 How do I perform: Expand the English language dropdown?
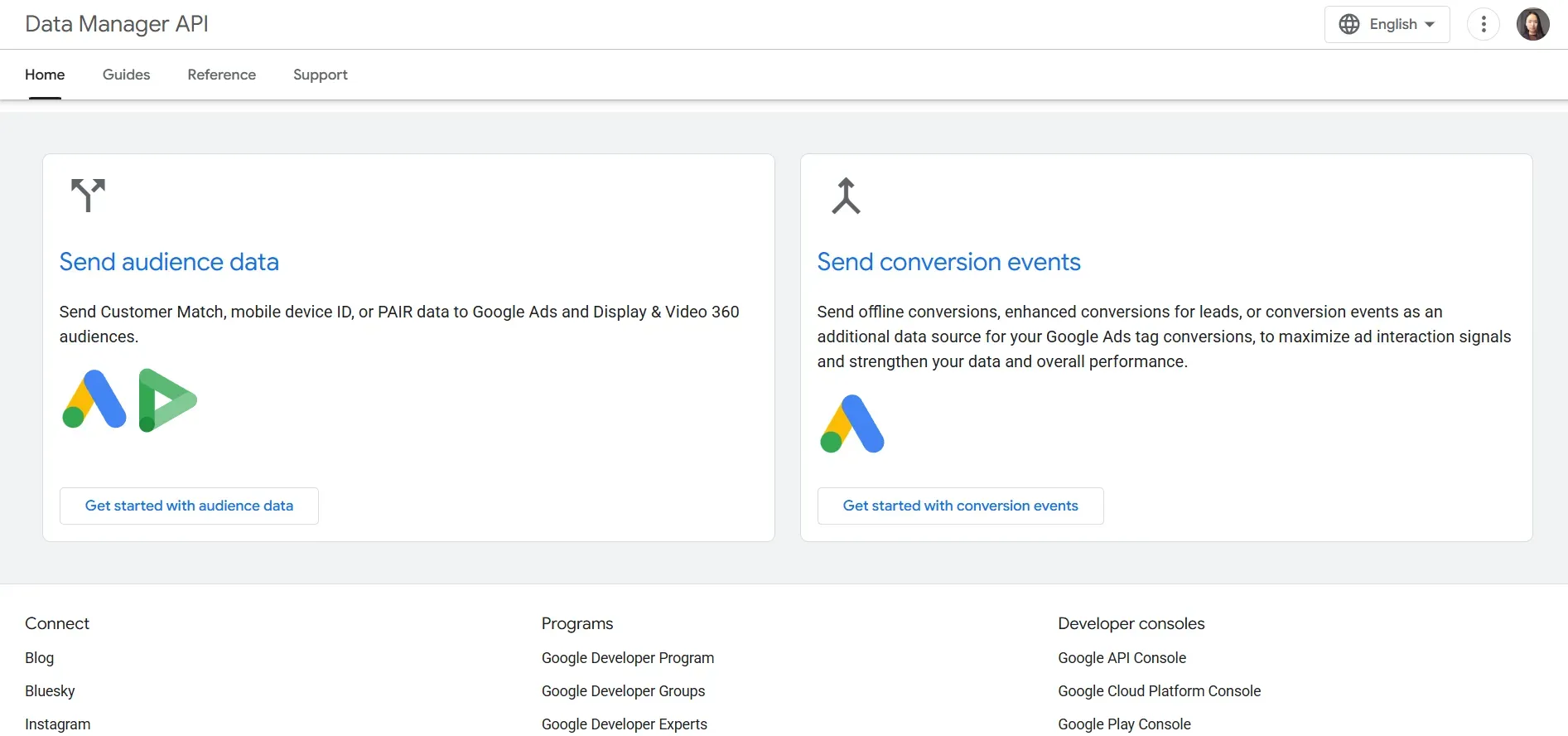pos(1387,24)
